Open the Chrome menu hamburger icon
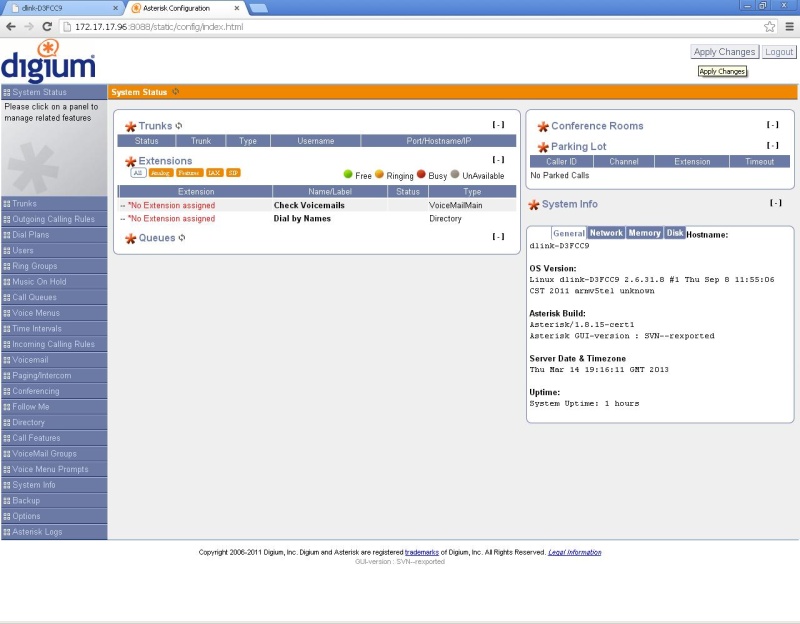800x624 pixels. point(789,27)
